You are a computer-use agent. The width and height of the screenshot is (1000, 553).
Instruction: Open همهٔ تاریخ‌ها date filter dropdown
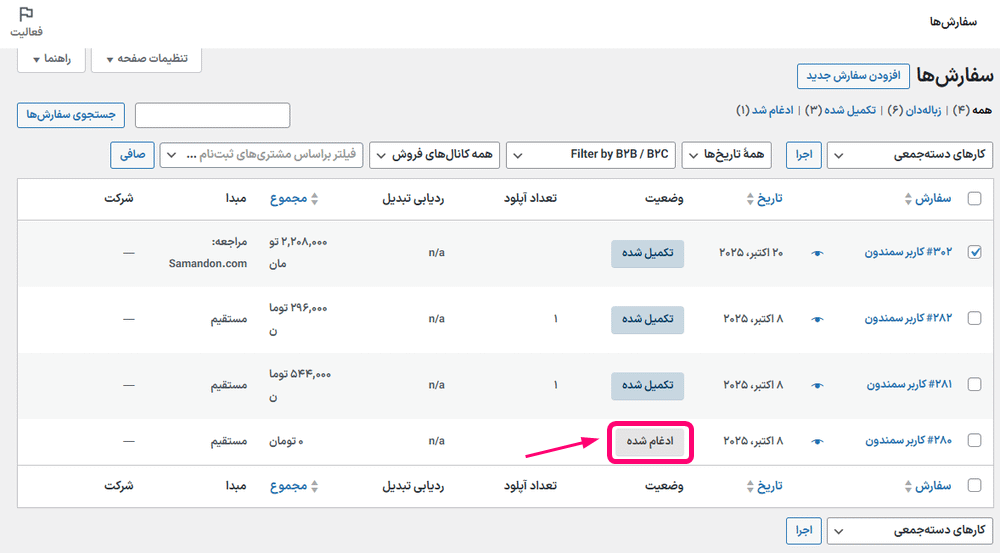(x=726, y=155)
